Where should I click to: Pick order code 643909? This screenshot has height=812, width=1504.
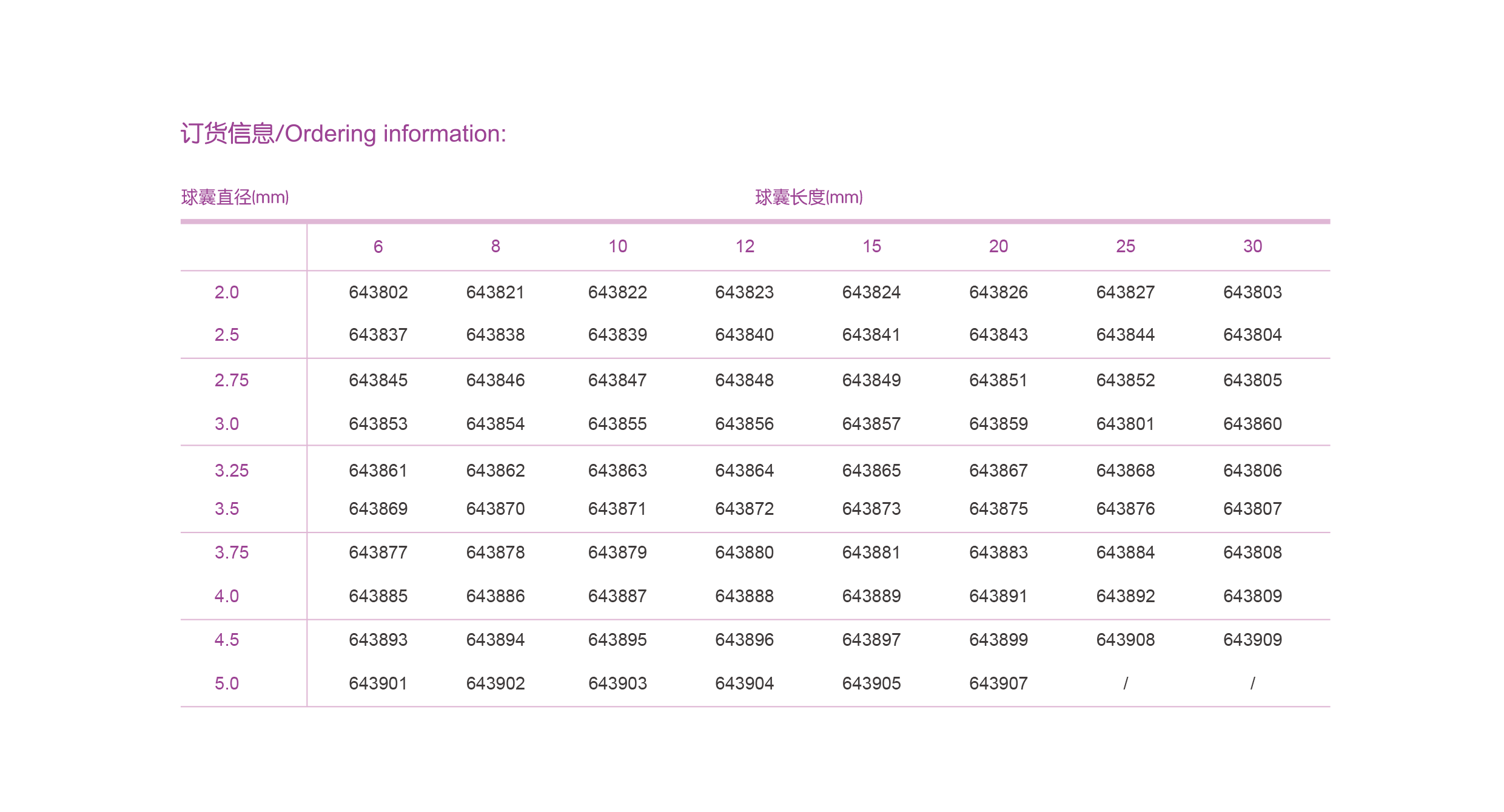tap(1252, 640)
